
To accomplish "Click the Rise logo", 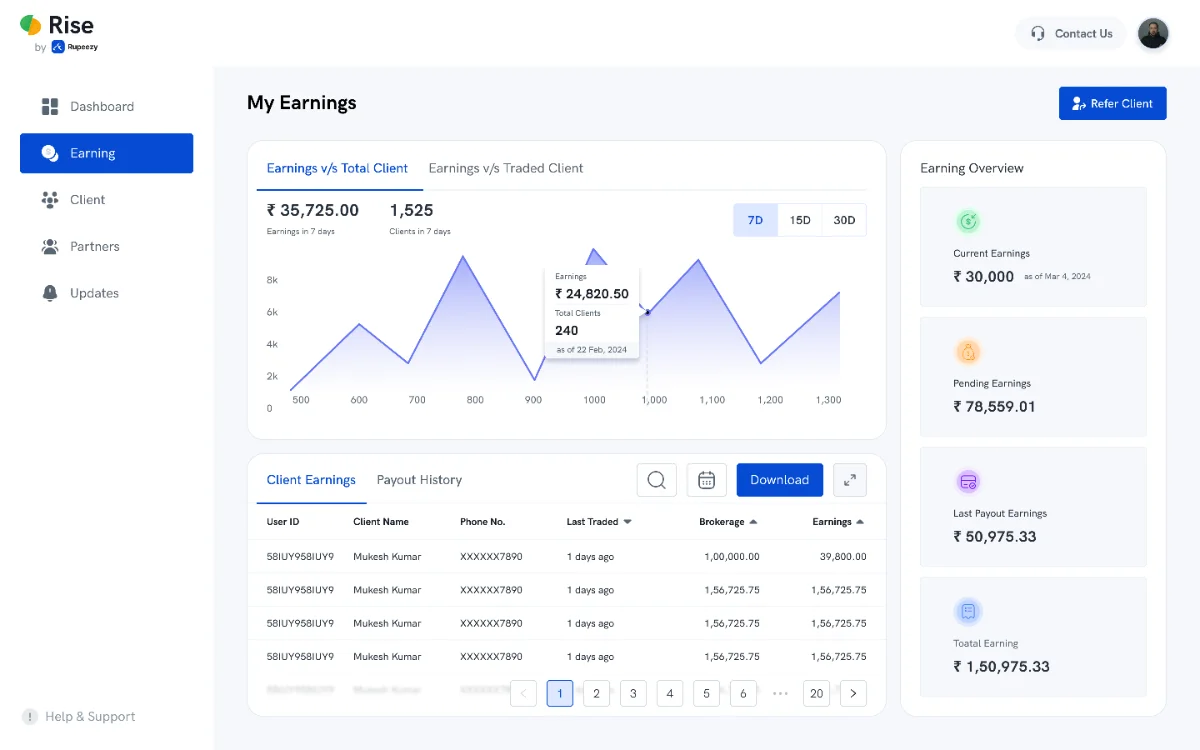I will [58, 32].
